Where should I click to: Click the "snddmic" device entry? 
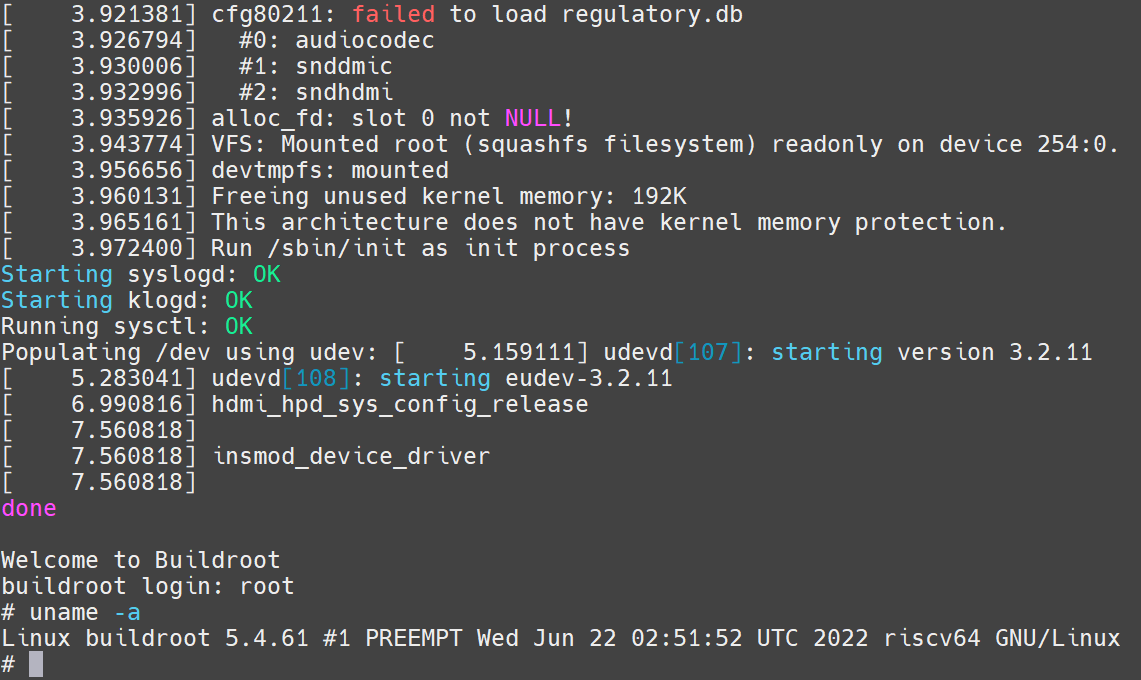coord(344,67)
